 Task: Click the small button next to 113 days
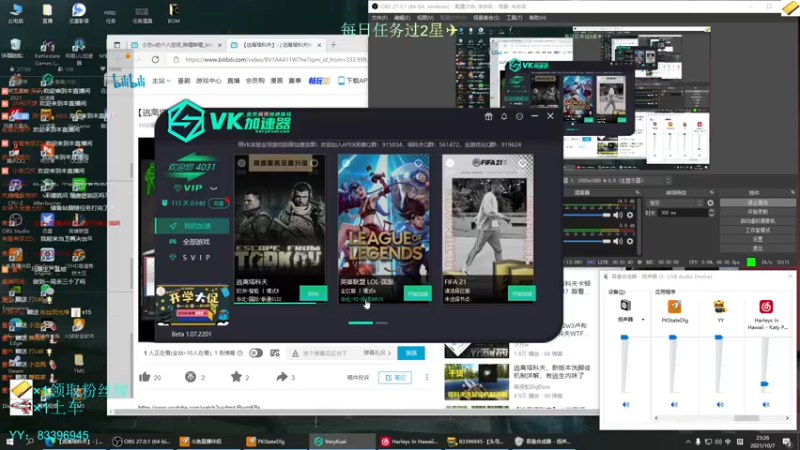(x=219, y=203)
